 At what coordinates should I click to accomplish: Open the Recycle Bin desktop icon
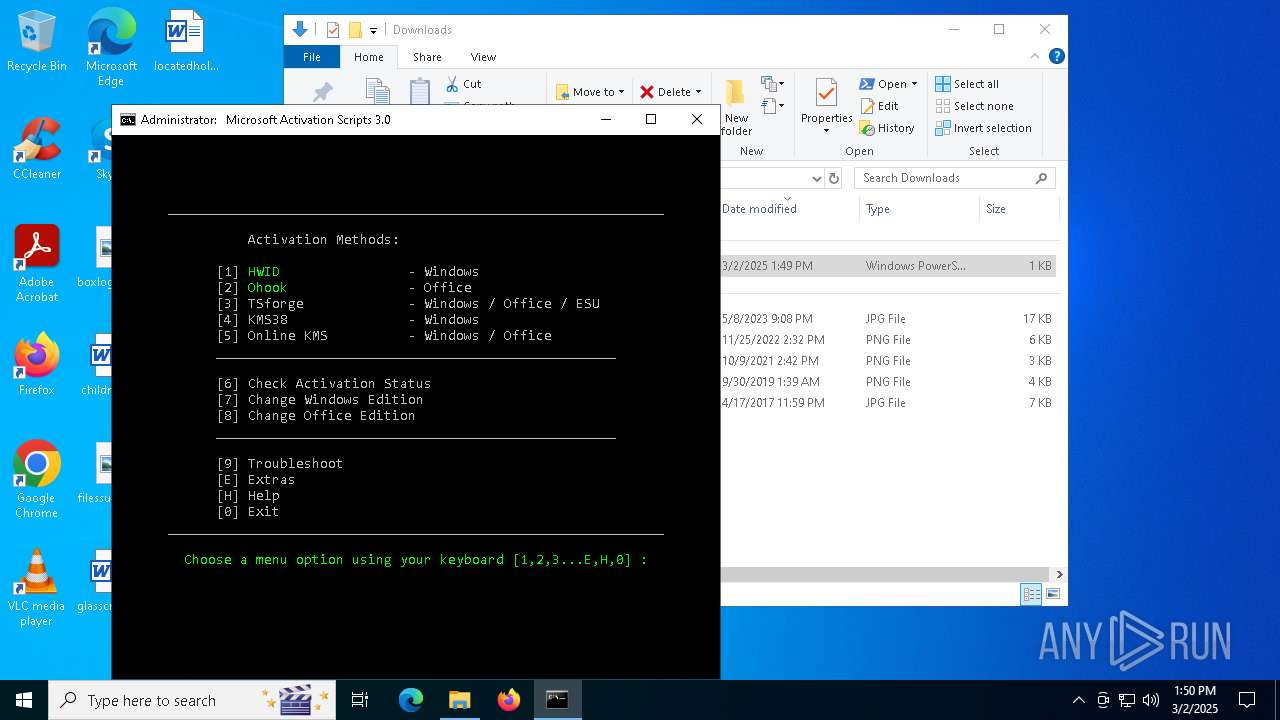pyautogui.click(x=36, y=42)
